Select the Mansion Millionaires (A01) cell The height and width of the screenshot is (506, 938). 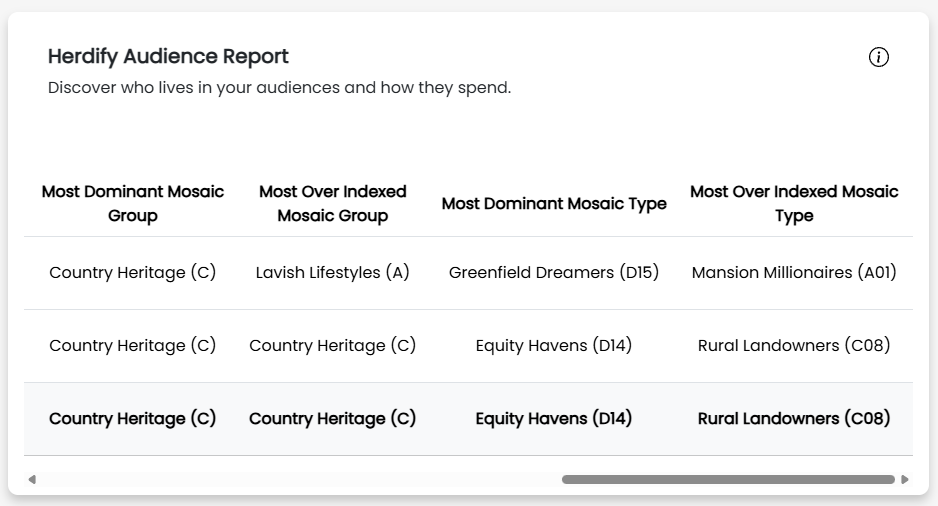794,272
